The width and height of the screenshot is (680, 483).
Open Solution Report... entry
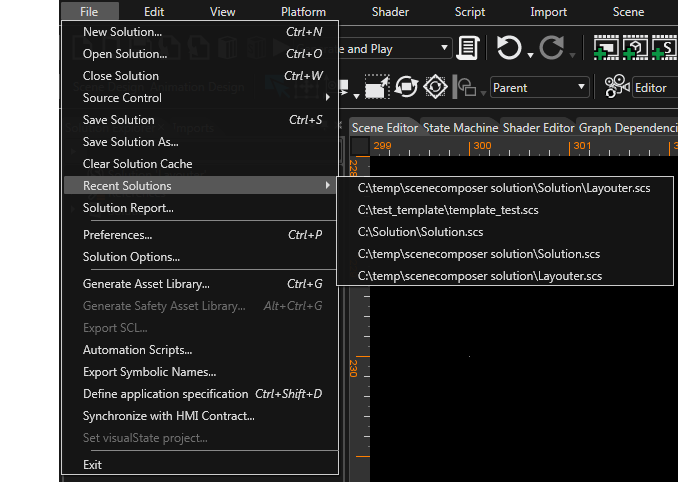[201, 208]
